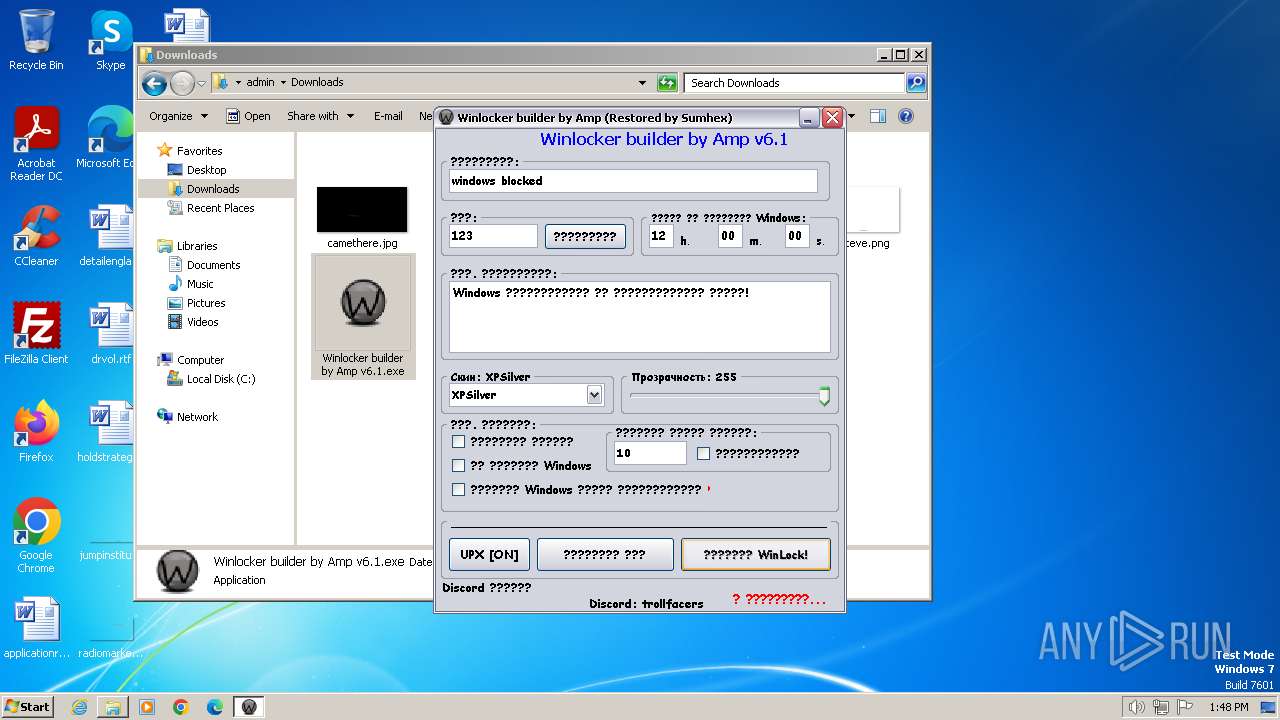Tick the checkbox next to the 10 field

tap(703, 453)
